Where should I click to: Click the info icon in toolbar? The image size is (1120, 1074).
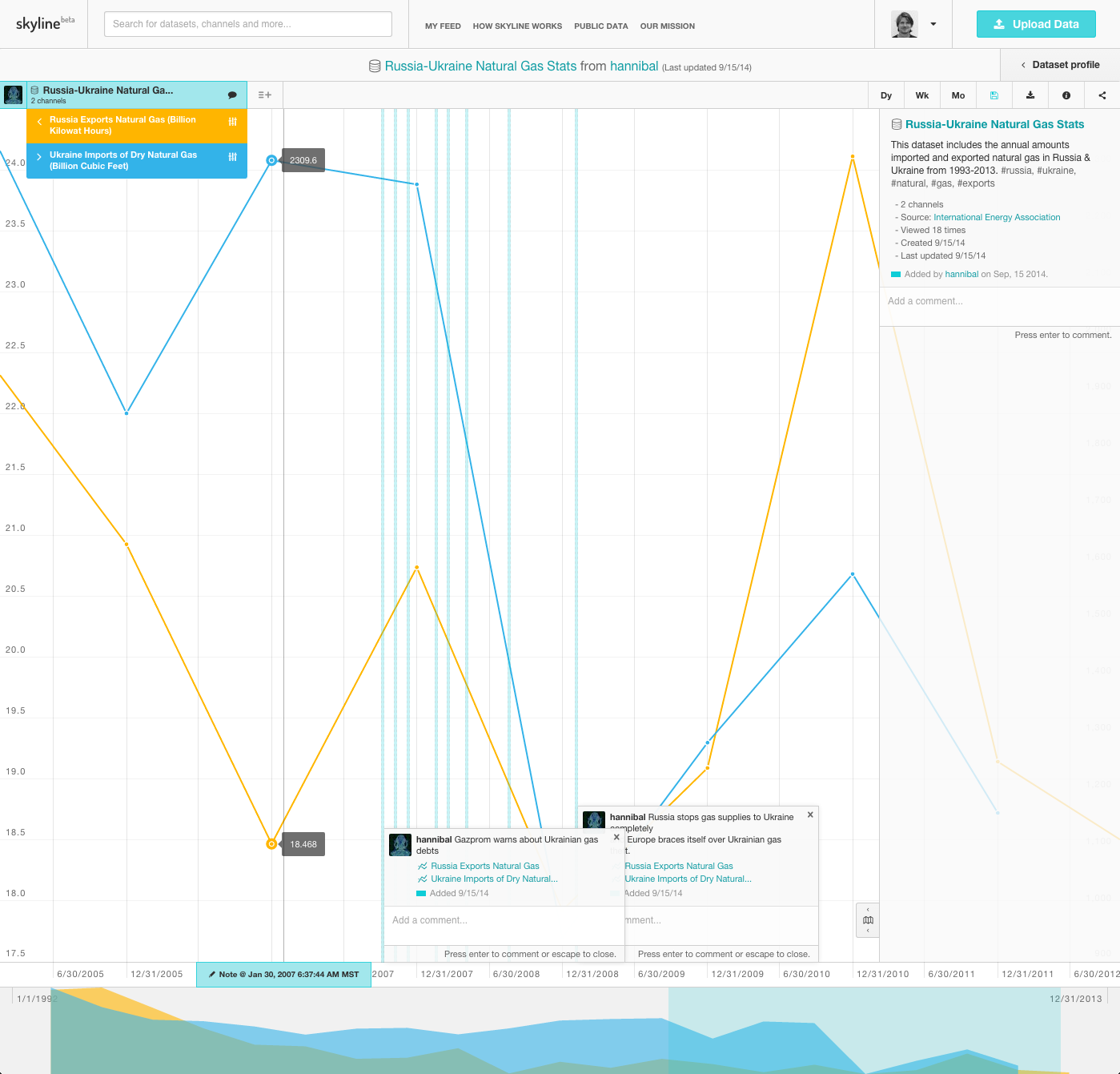click(x=1066, y=95)
